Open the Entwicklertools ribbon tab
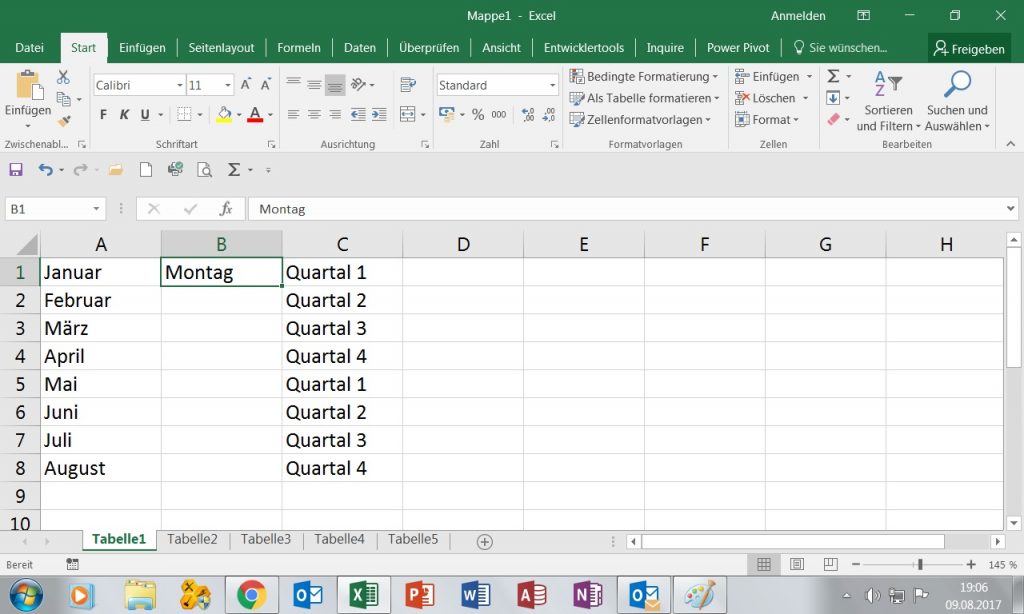1024x614 pixels. [x=584, y=48]
